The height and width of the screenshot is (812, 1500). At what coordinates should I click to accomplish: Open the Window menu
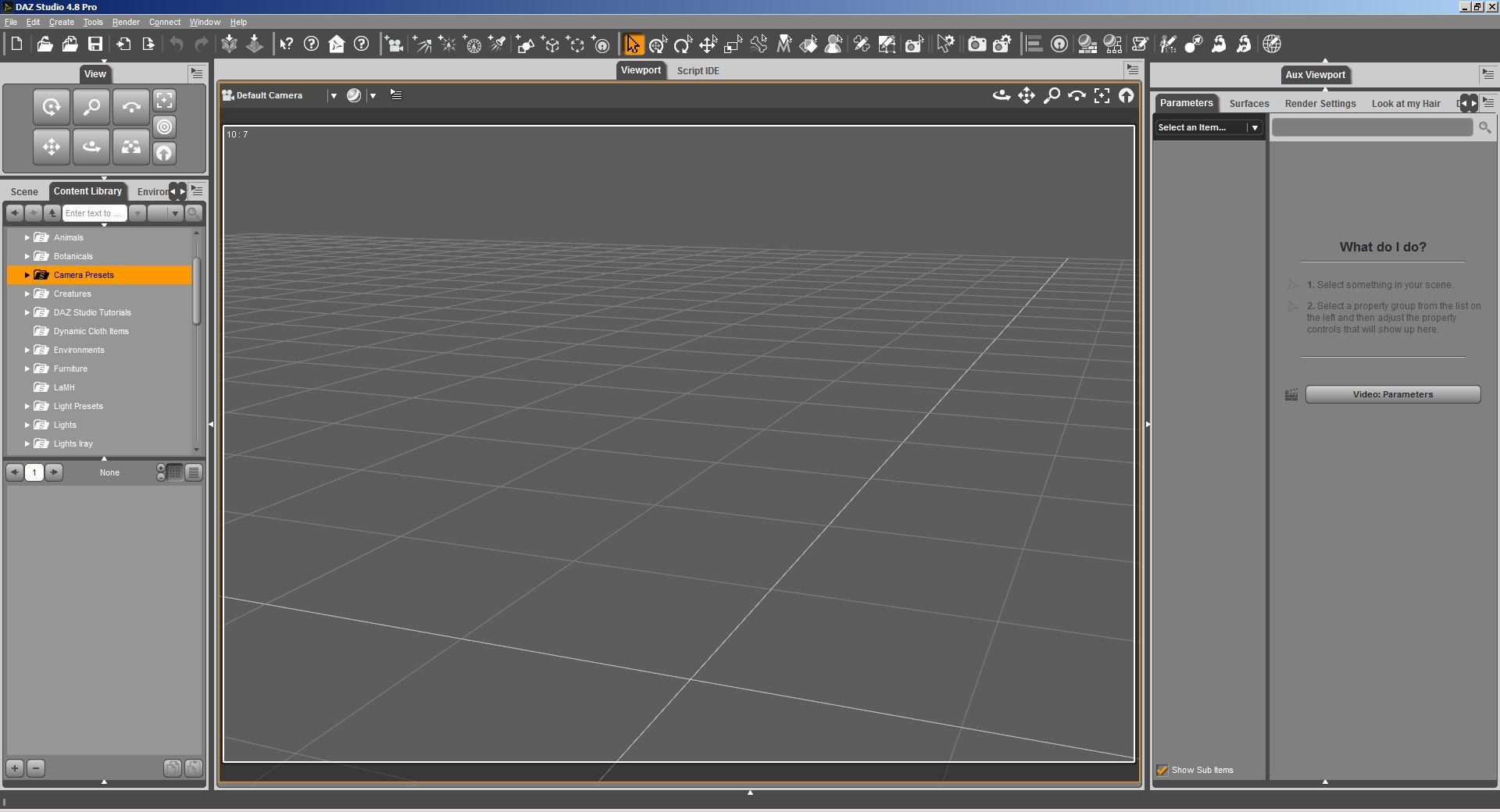205,22
